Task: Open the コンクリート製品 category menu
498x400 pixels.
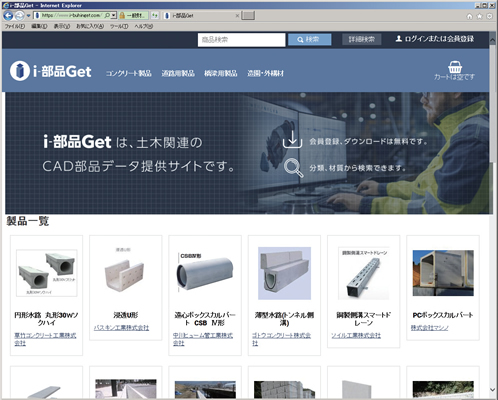Action: (x=128, y=73)
